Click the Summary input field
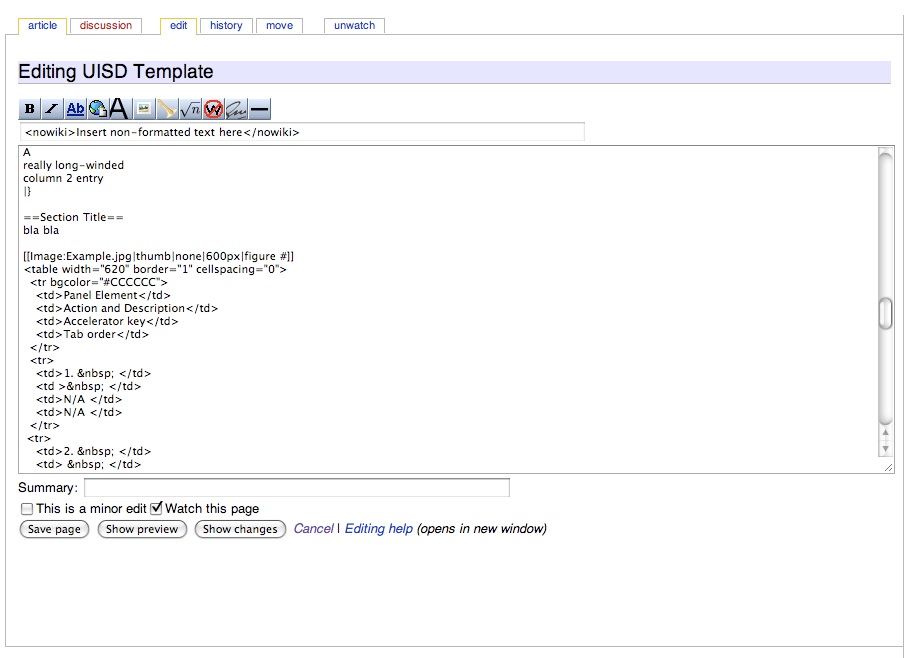This screenshot has width=904, height=658. pyautogui.click(x=296, y=488)
